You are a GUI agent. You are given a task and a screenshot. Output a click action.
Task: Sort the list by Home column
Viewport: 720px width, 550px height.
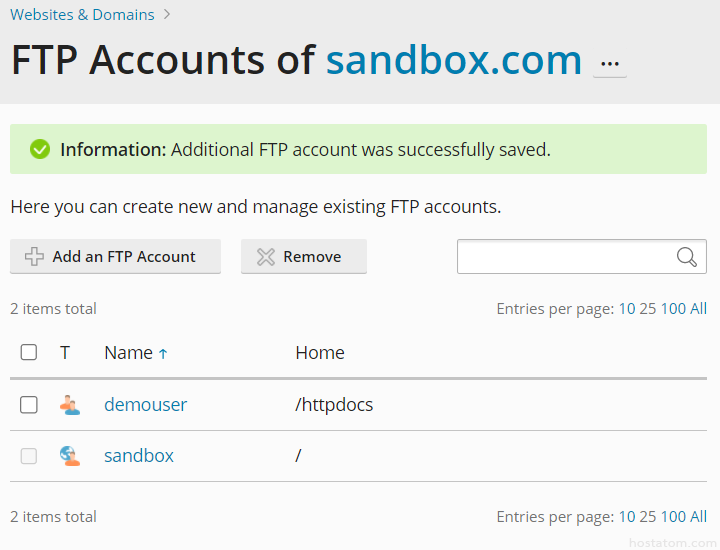pos(320,353)
